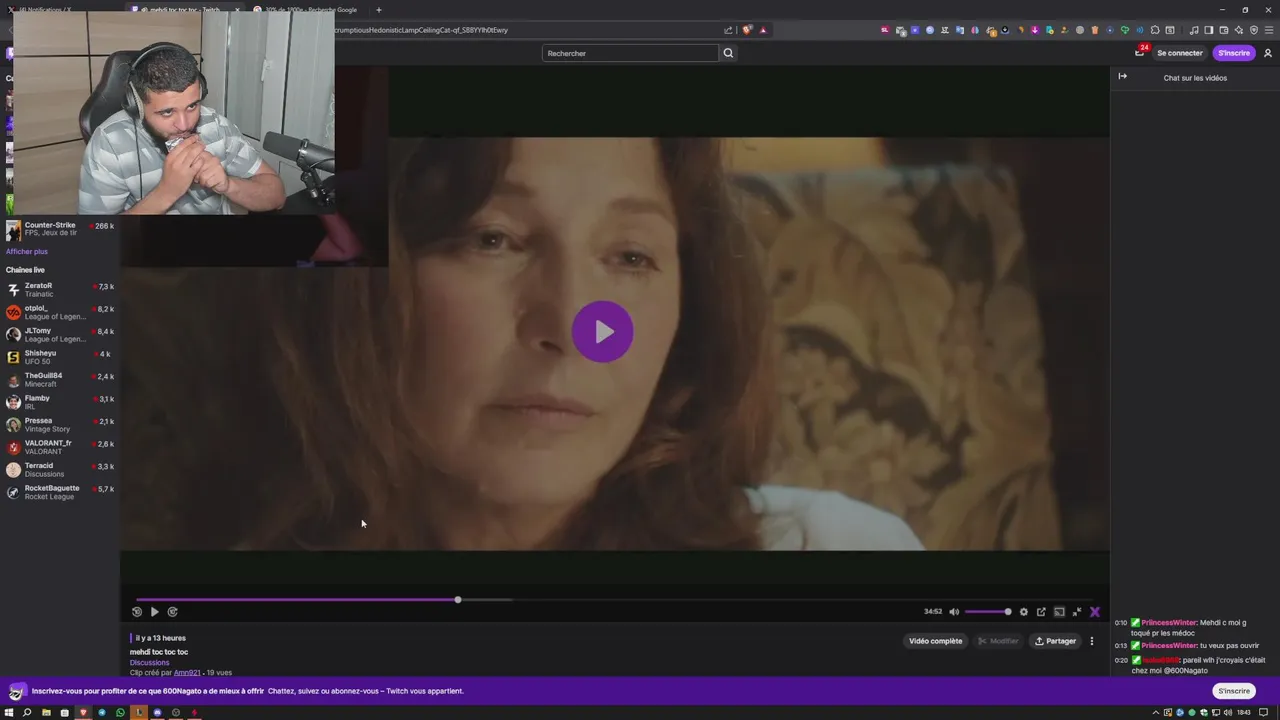Open the Brave VPN shield icon
The width and height of the screenshot is (1280, 720).
coord(1254,29)
